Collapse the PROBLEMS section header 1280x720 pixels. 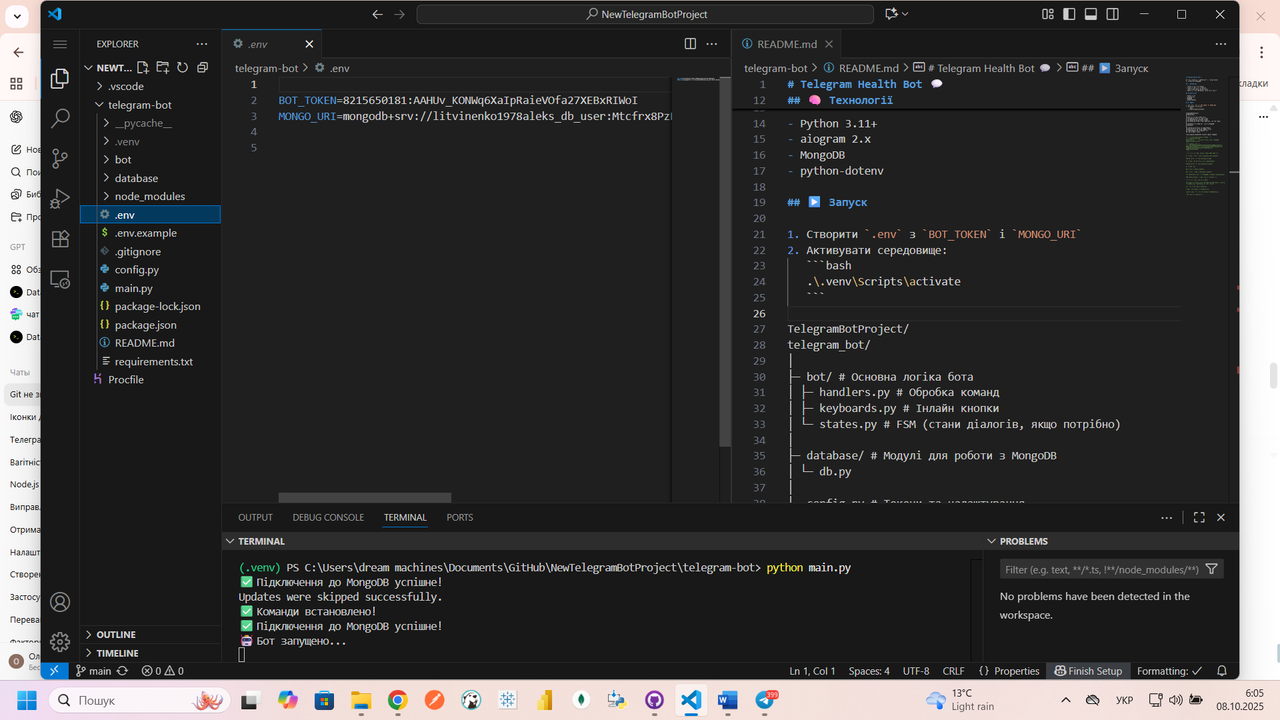click(1111, 541)
